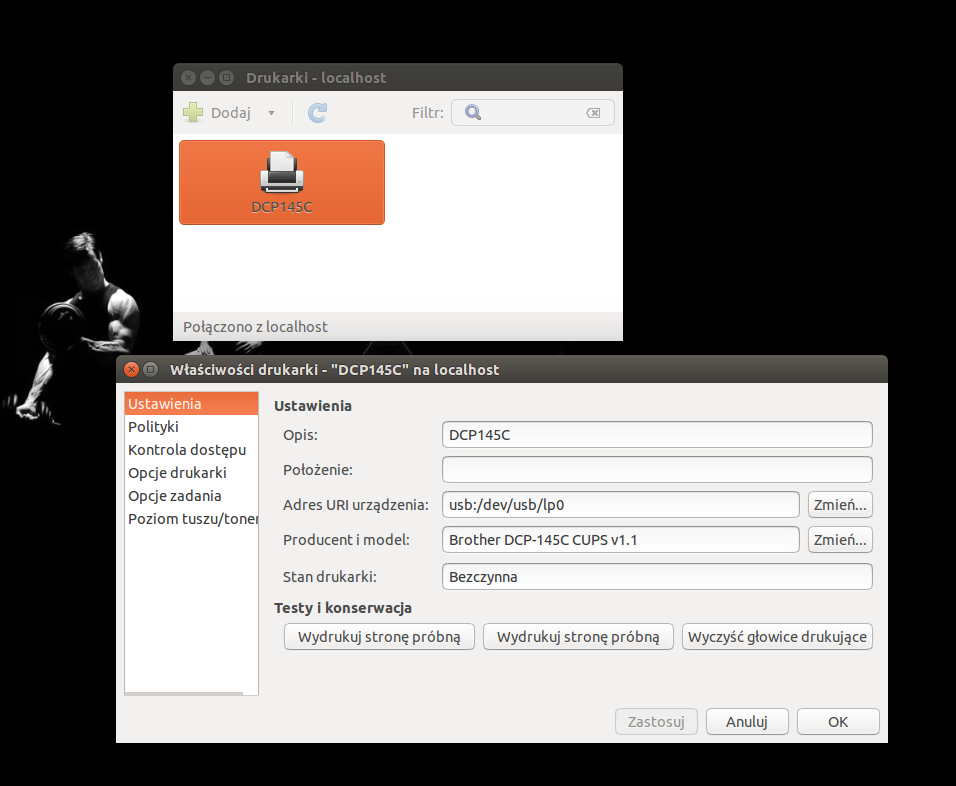Click the Zastosuj button
Image resolution: width=956 pixels, height=786 pixels.
[x=656, y=722]
